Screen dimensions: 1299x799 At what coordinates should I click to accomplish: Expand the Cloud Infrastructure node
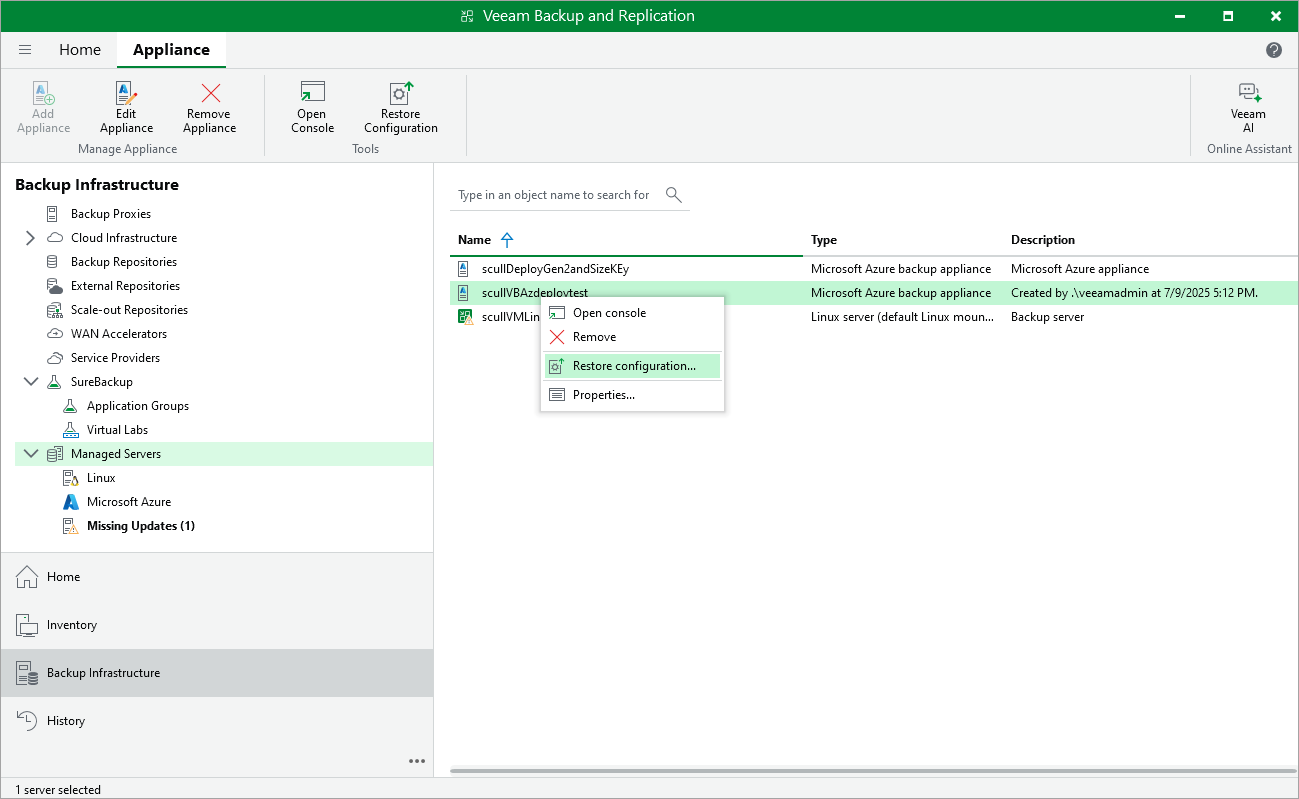30,238
